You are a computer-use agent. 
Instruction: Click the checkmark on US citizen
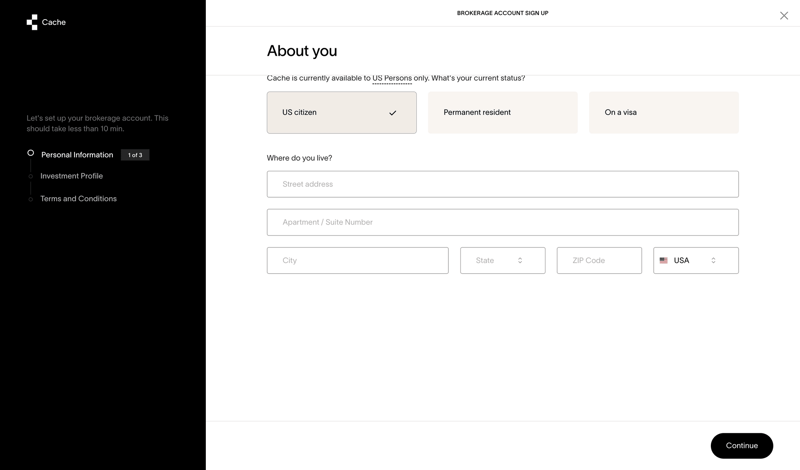pos(392,113)
